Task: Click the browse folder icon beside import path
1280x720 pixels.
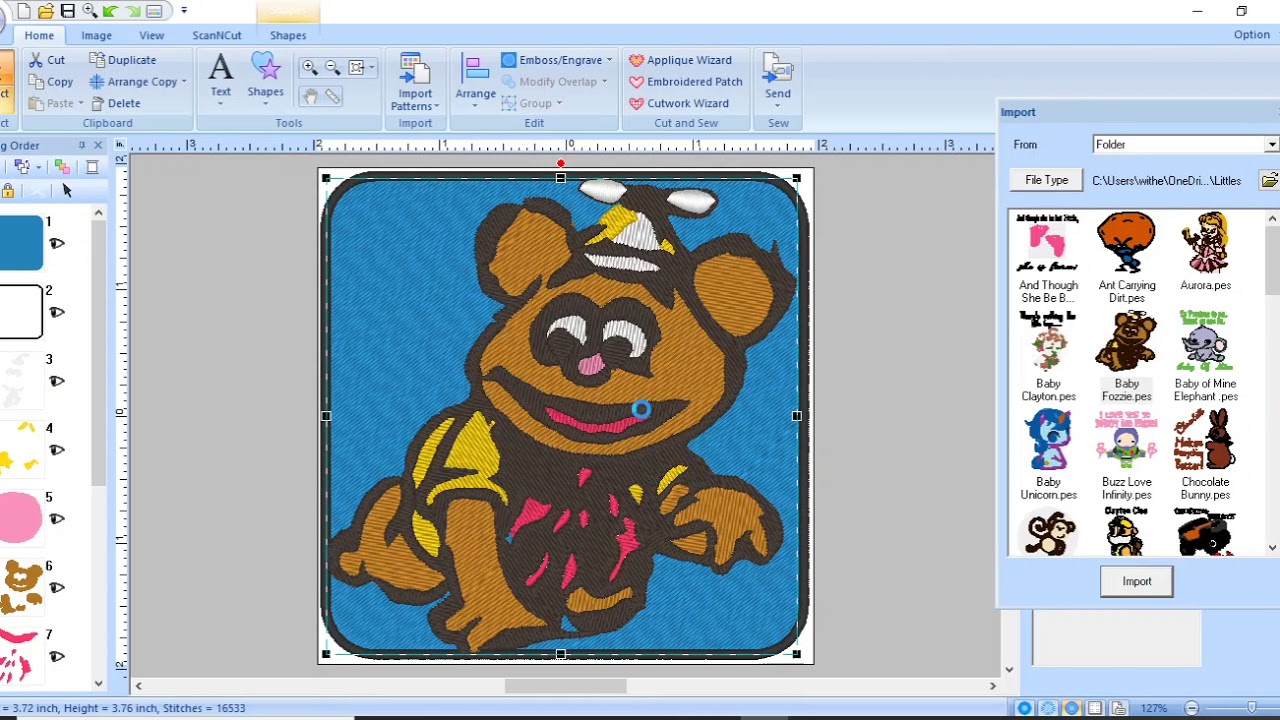Action: (x=1269, y=181)
